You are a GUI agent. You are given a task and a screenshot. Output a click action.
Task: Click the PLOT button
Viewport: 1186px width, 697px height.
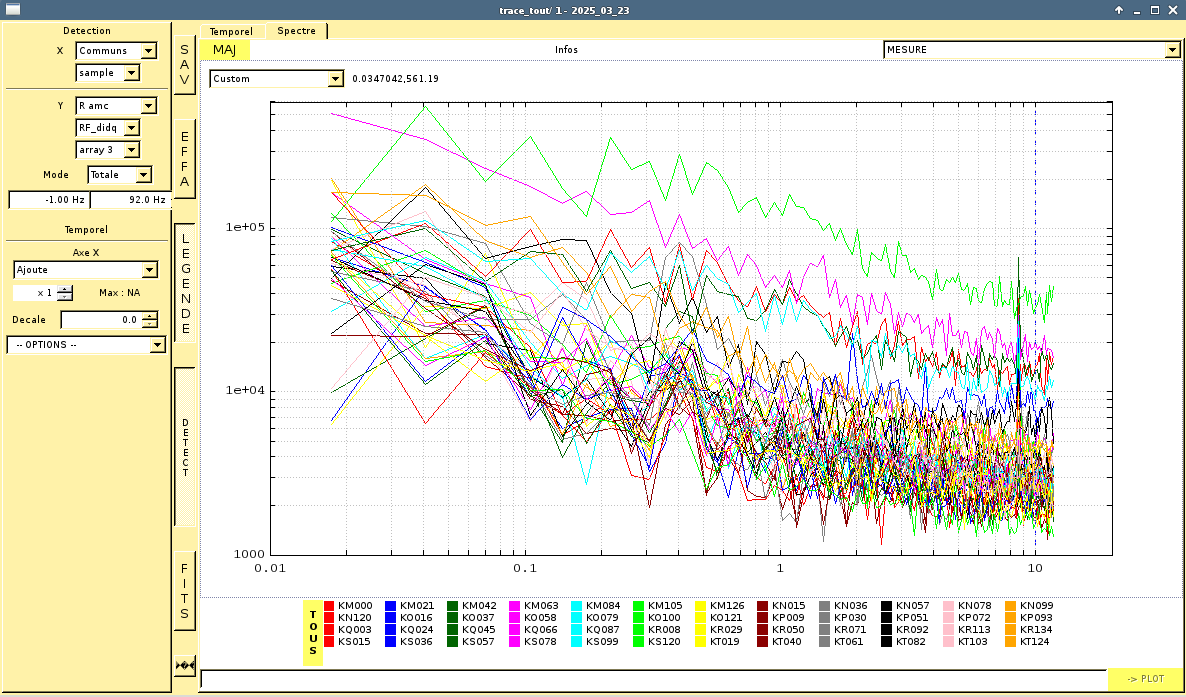pos(1145,679)
